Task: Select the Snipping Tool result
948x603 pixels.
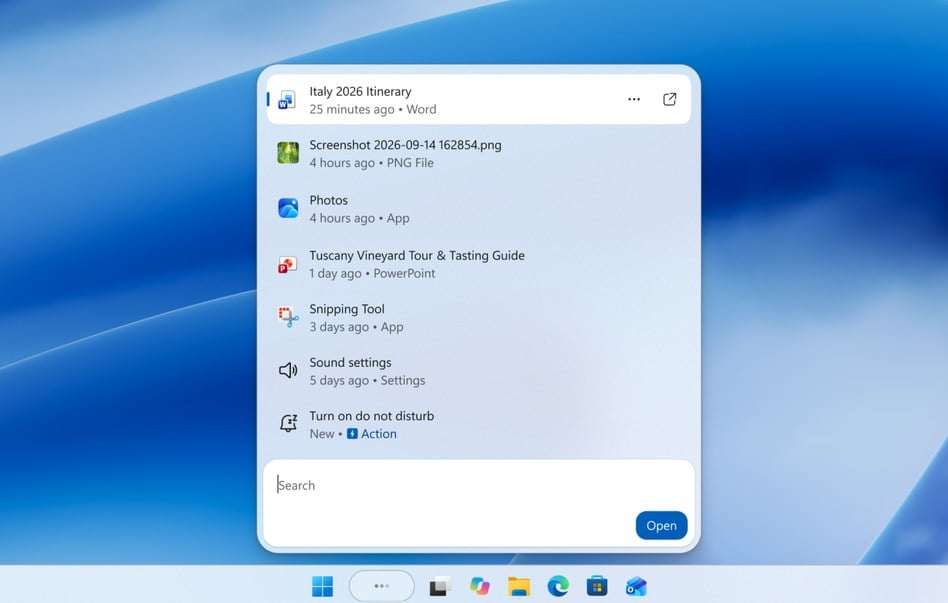Action: click(479, 318)
